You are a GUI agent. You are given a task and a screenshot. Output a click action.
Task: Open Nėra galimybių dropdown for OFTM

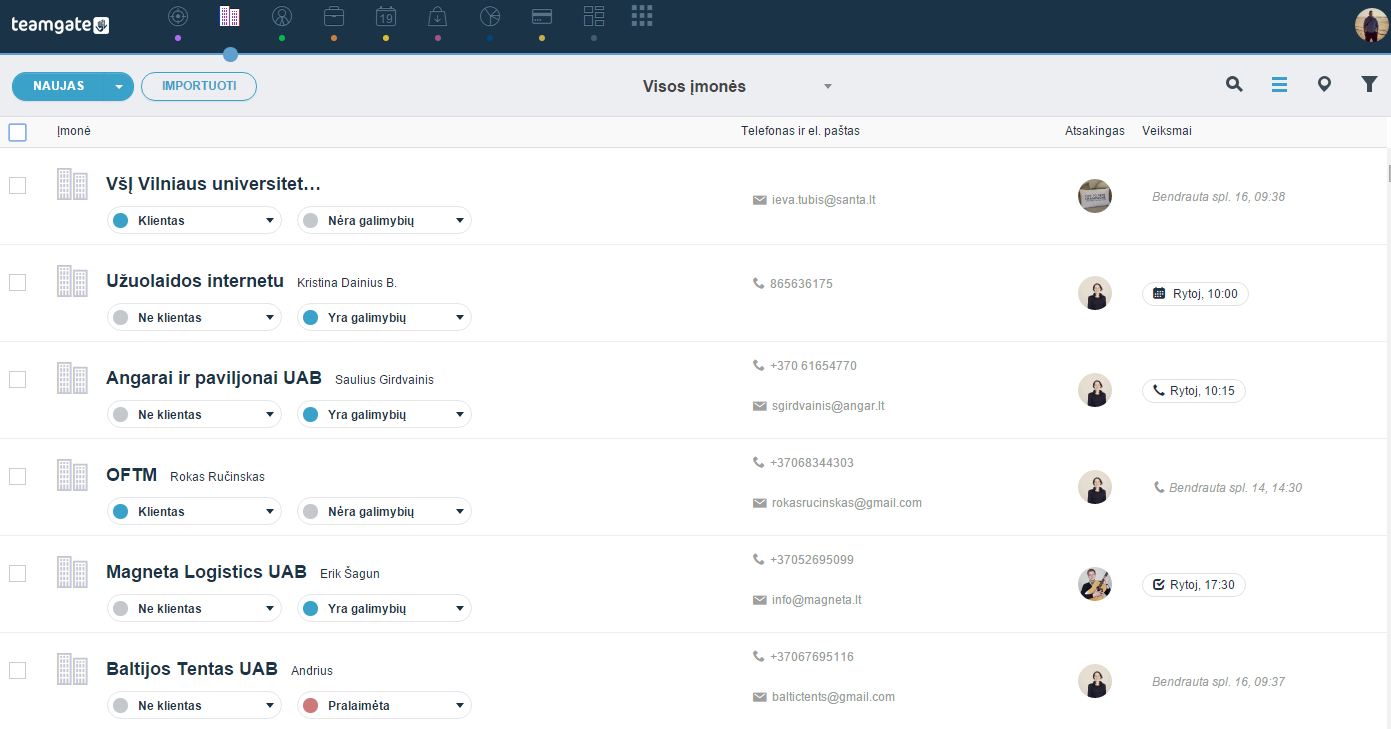click(384, 511)
